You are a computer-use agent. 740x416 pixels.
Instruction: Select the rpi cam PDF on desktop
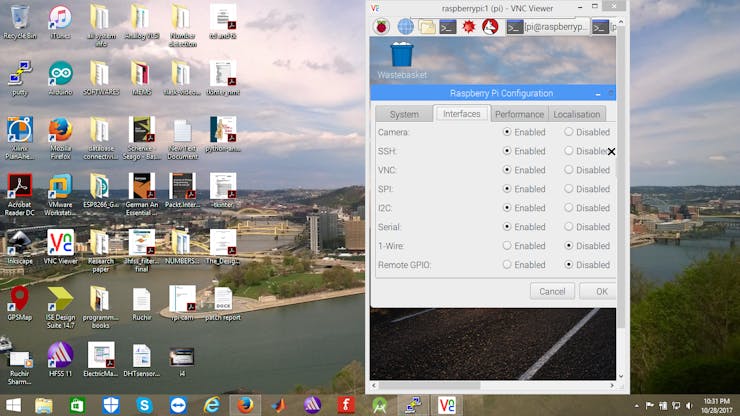coord(182,303)
